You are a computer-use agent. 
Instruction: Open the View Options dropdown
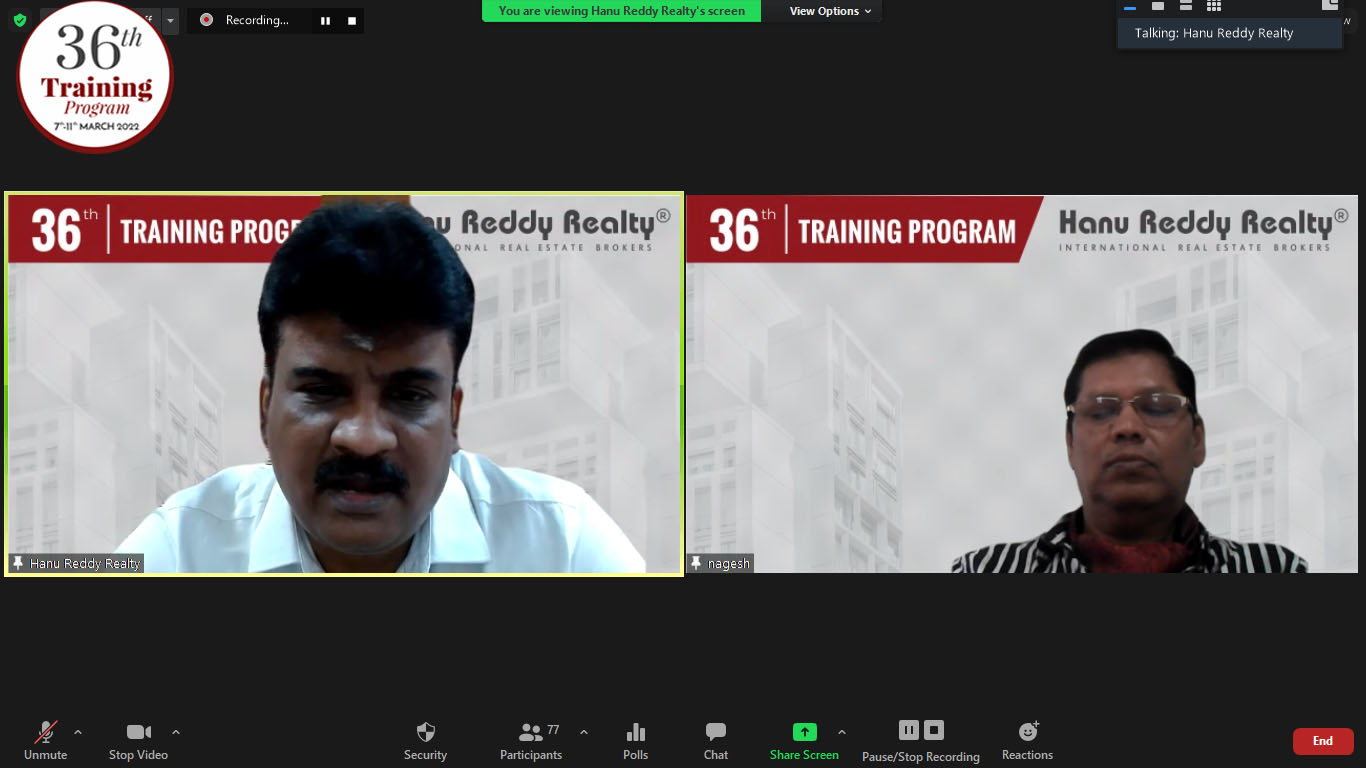point(830,11)
